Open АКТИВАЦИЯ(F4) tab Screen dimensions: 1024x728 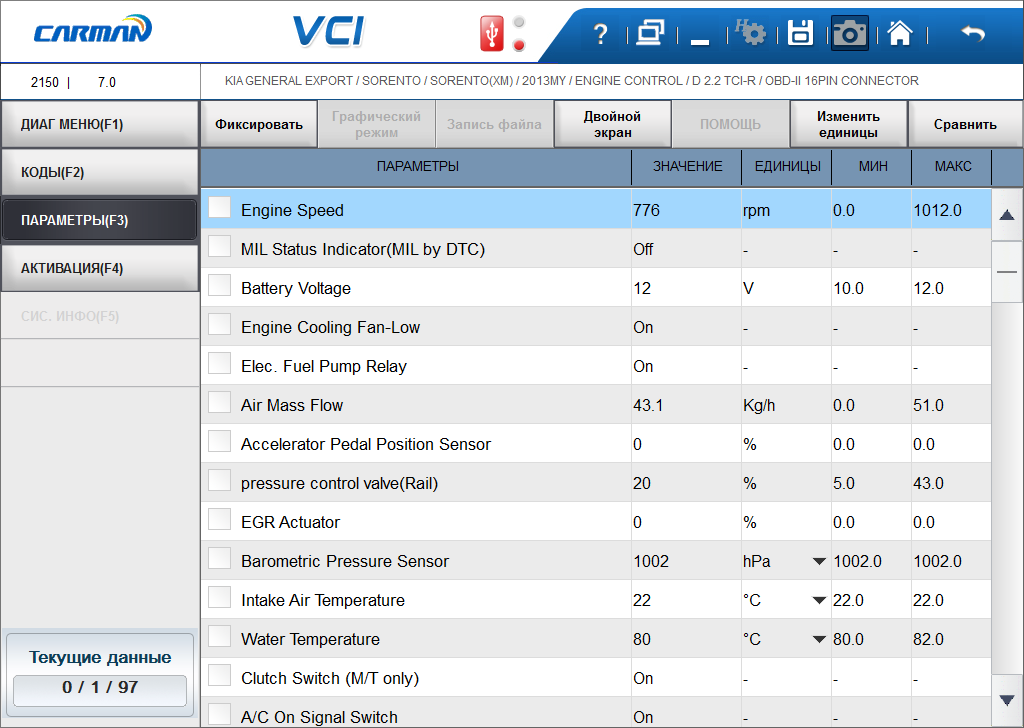(x=100, y=268)
